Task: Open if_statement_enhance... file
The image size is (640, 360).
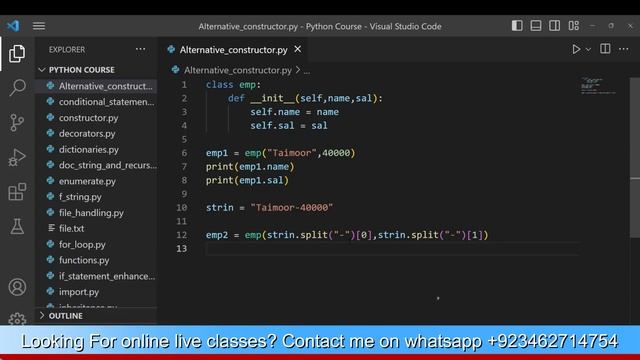Action: (97, 276)
